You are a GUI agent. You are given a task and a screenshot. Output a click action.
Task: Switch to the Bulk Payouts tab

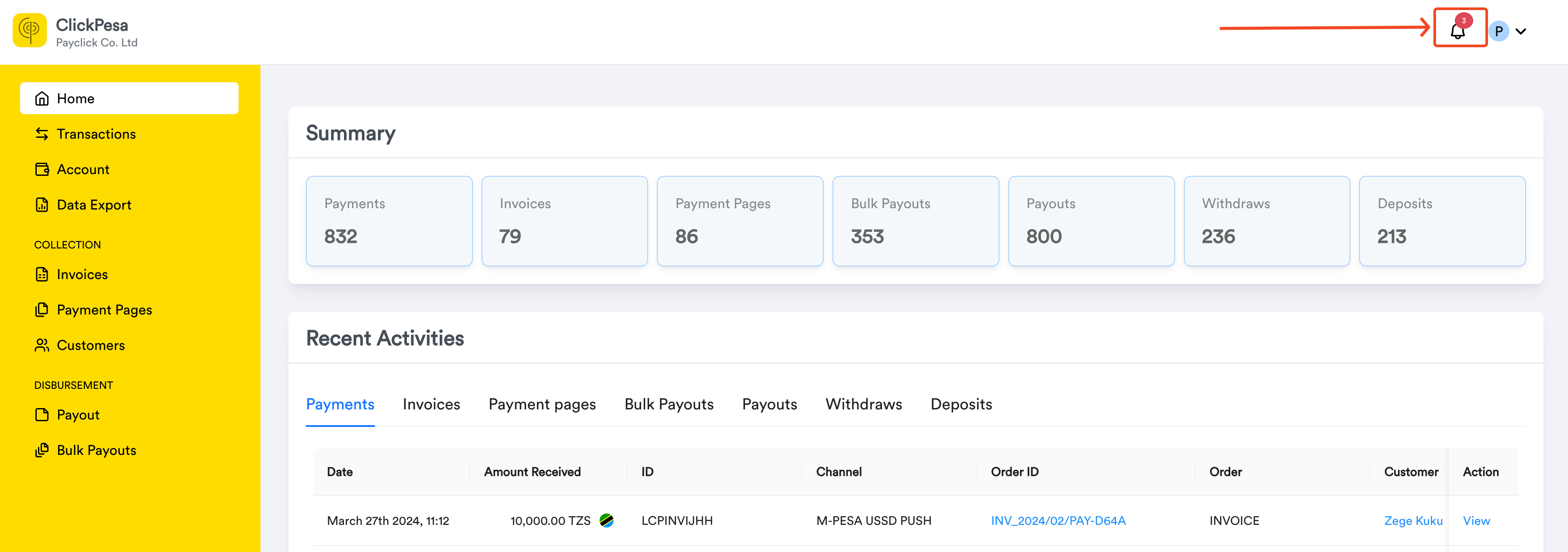pos(669,404)
